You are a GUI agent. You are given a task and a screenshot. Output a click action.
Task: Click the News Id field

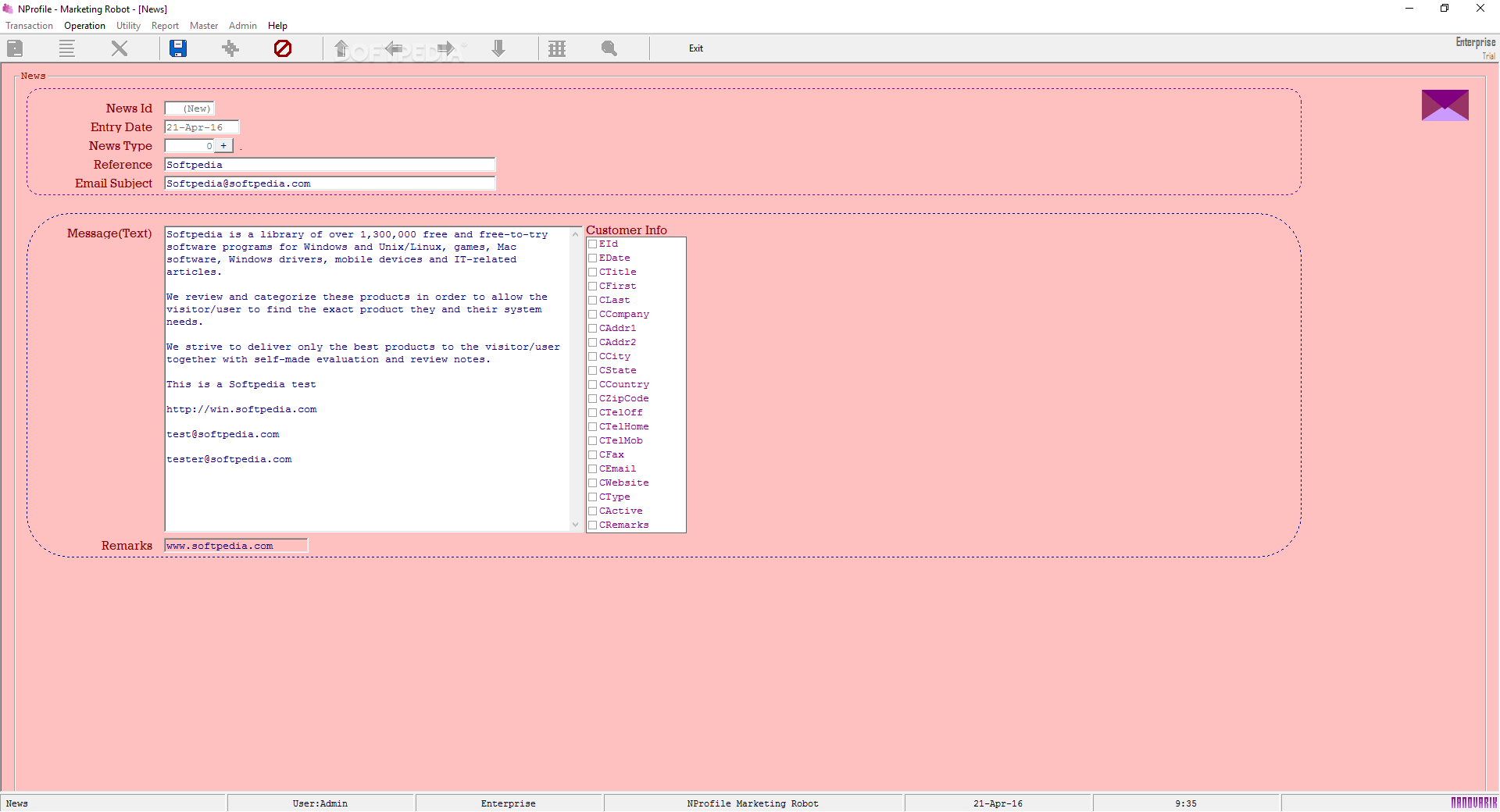(x=189, y=109)
